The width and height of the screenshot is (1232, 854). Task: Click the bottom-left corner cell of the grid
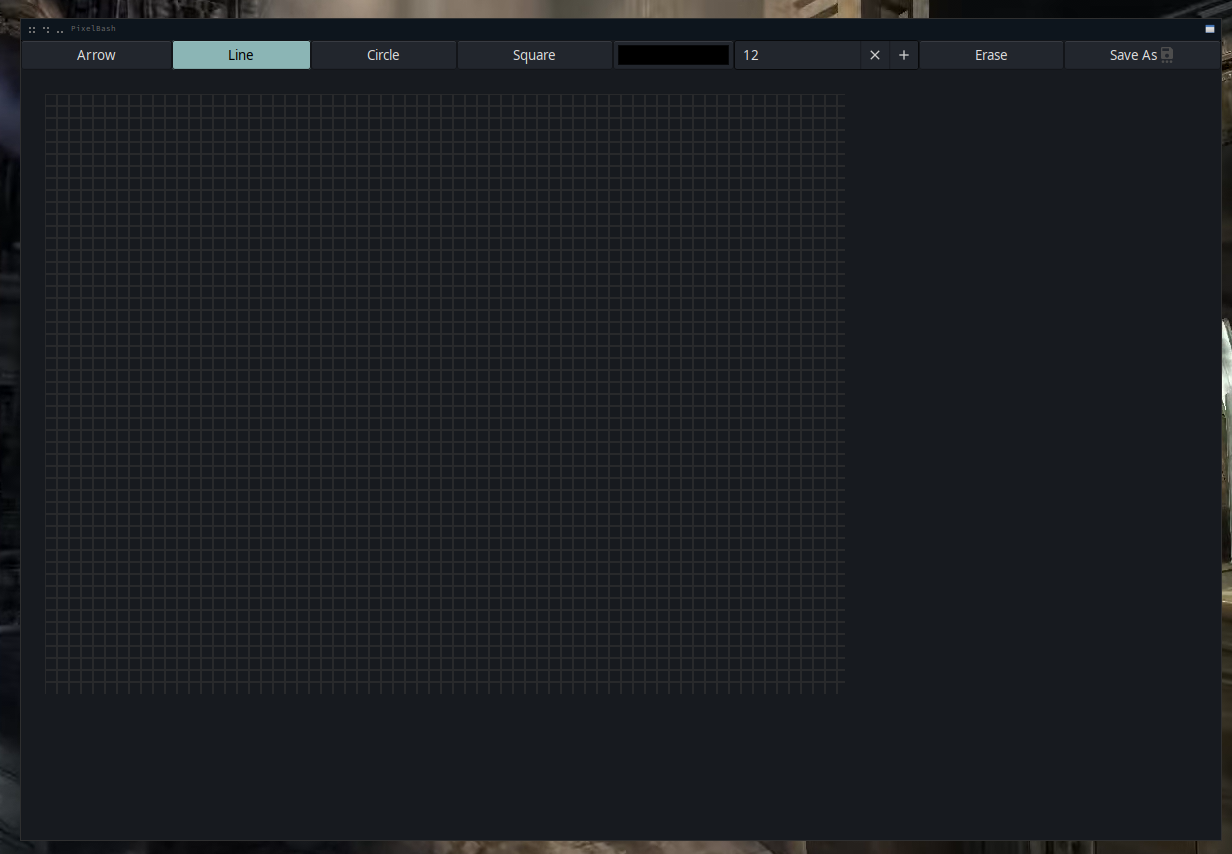(x=51, y=688)
